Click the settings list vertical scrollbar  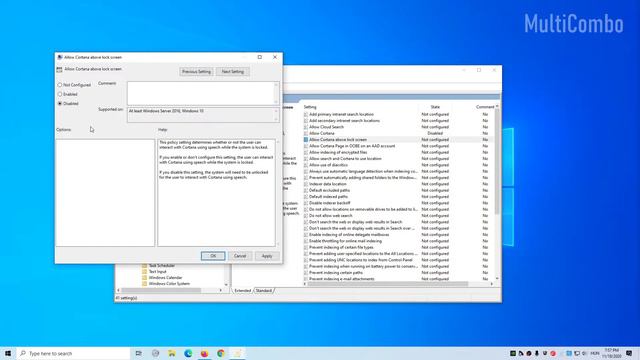497,161
